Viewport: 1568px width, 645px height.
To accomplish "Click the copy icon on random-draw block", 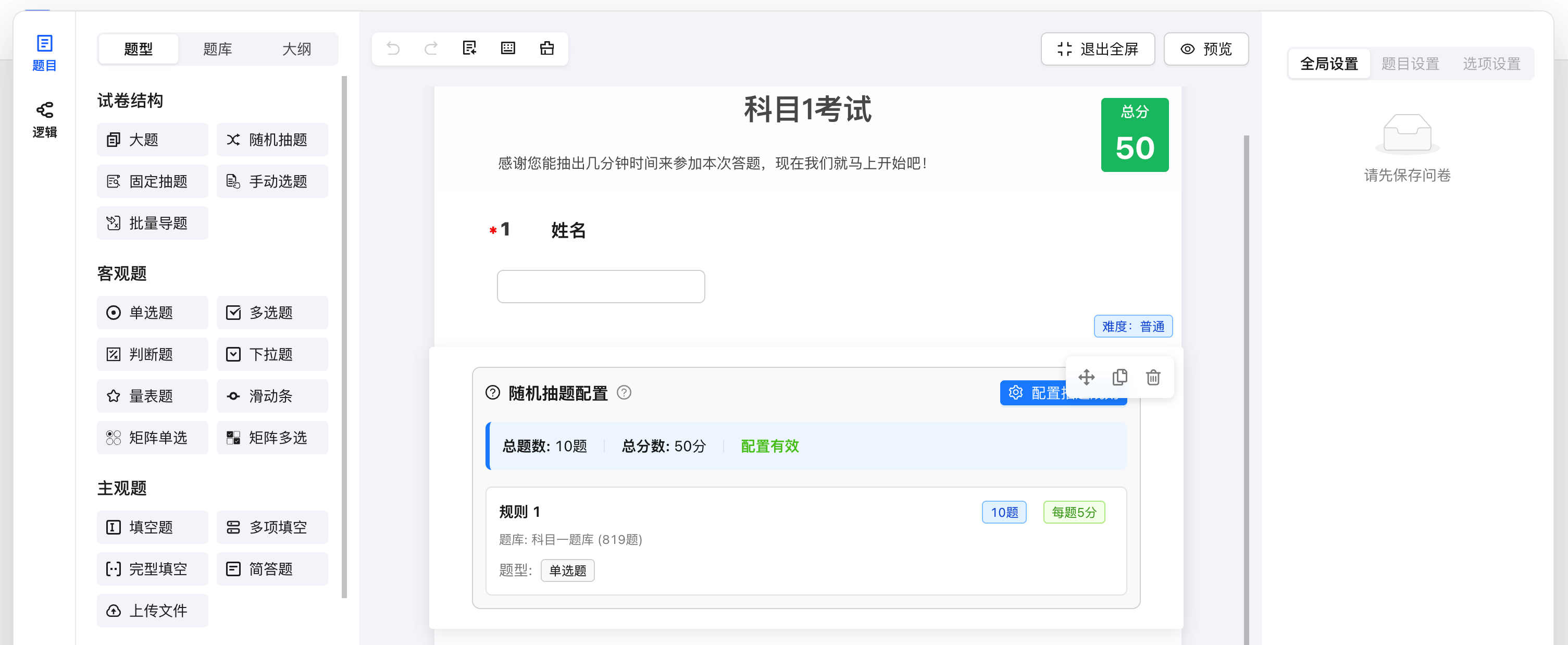I will click(1119, 377).
